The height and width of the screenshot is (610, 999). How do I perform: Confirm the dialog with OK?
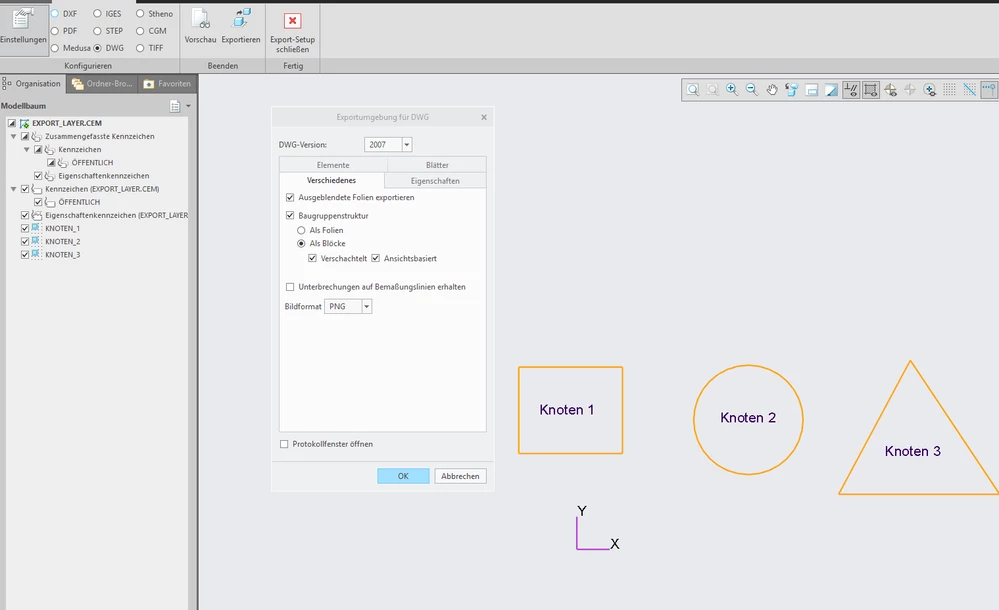click(403, 476)
